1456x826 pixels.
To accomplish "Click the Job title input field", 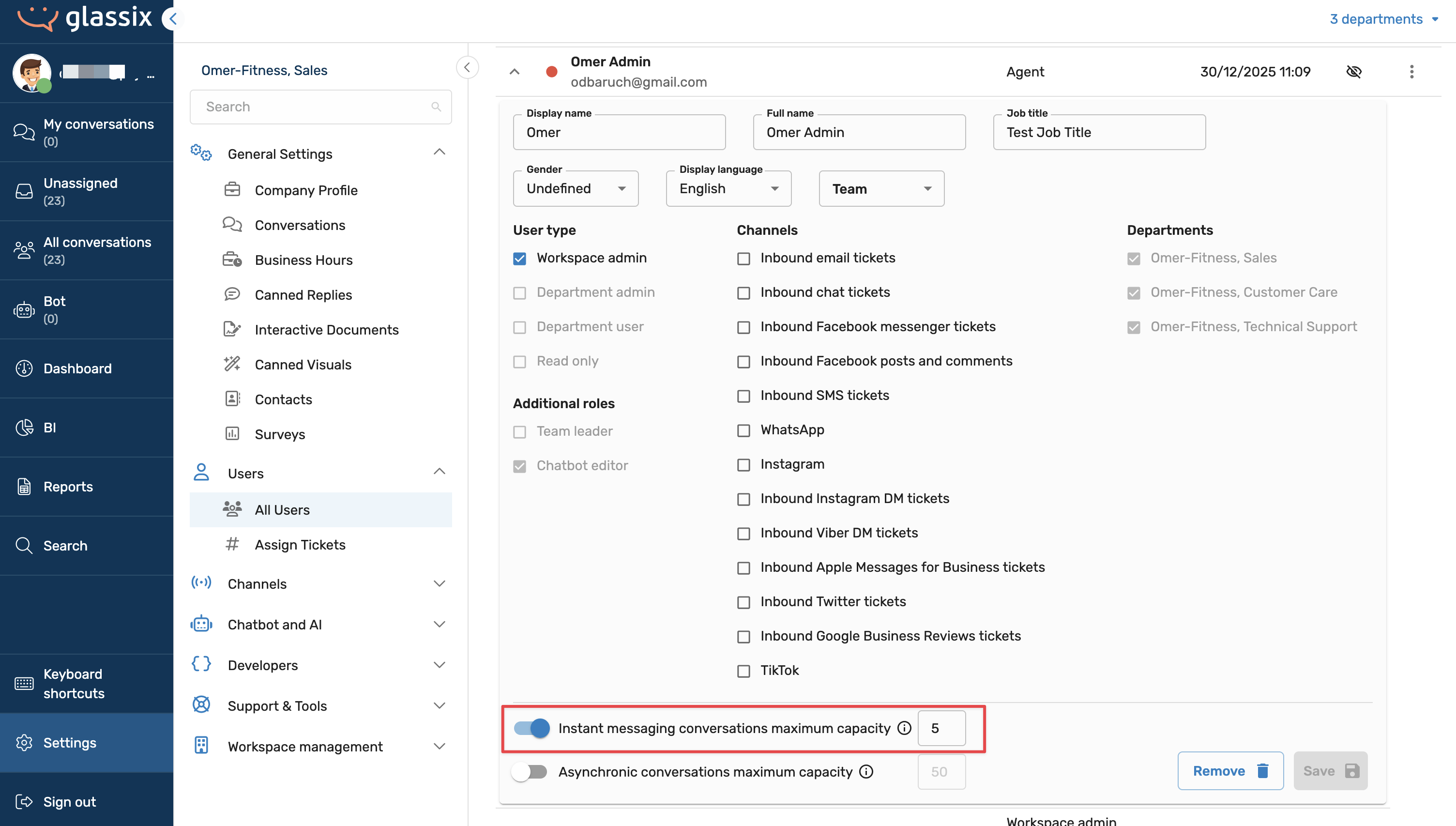I will pyautogui.click(x=1099, y=132).
